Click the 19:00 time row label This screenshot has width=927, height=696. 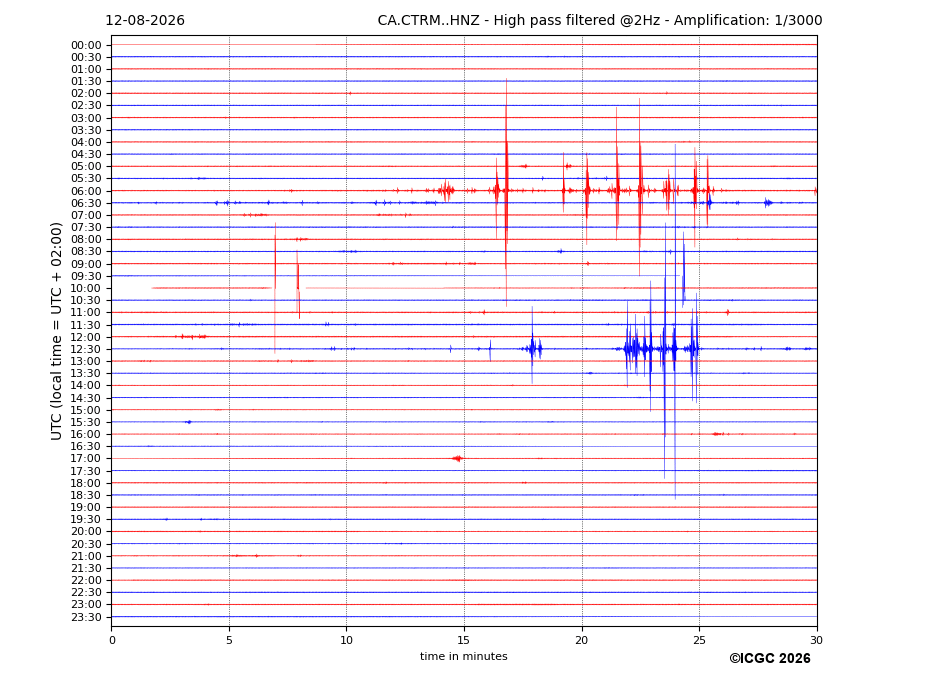(x=86, y=507)
